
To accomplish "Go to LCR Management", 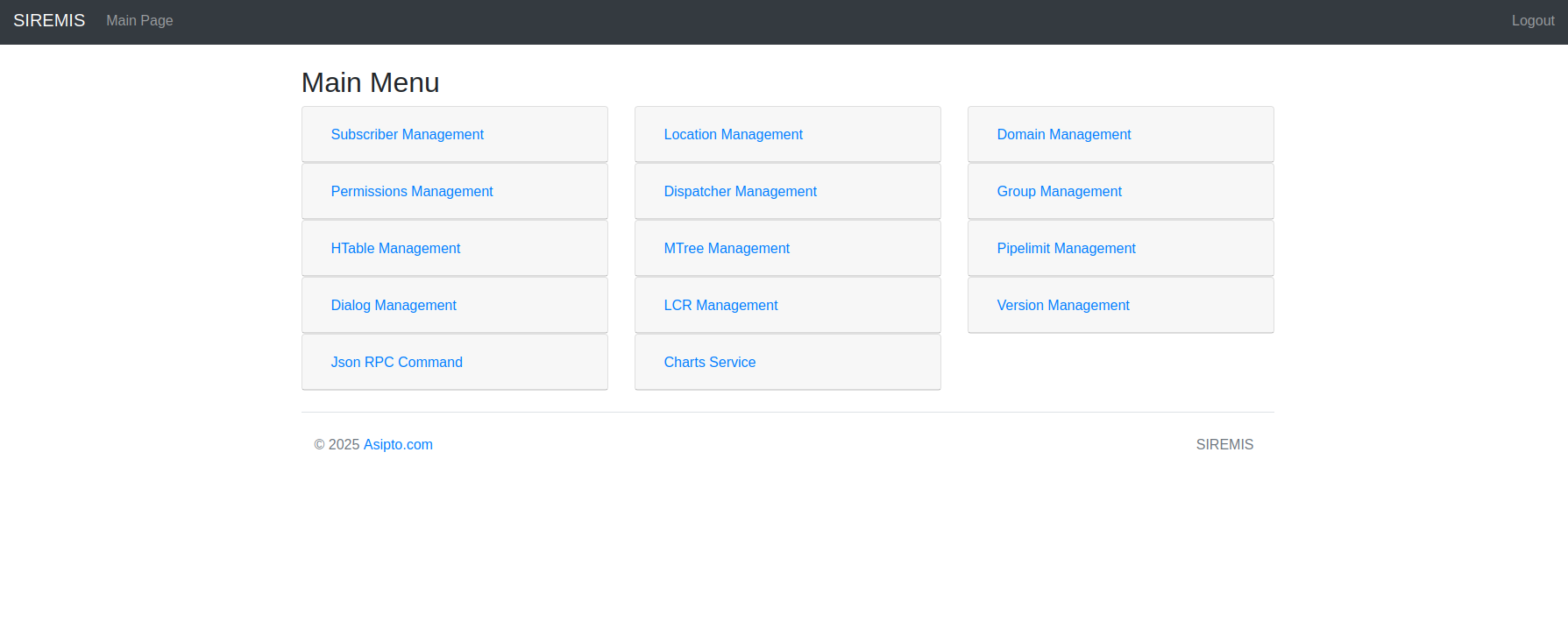I will 720,305.
